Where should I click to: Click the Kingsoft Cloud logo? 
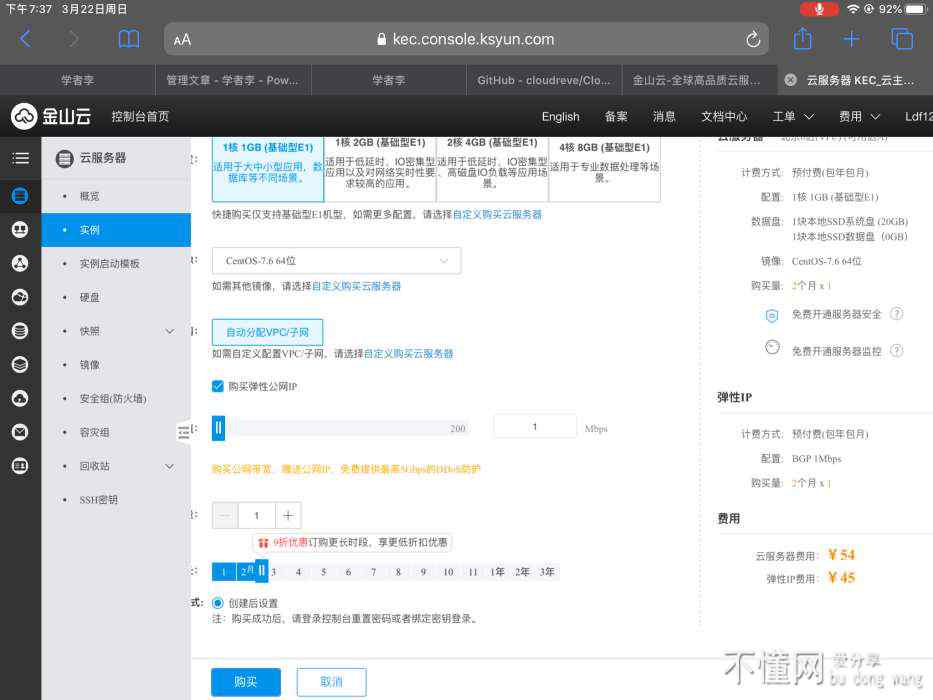[51, 116]
